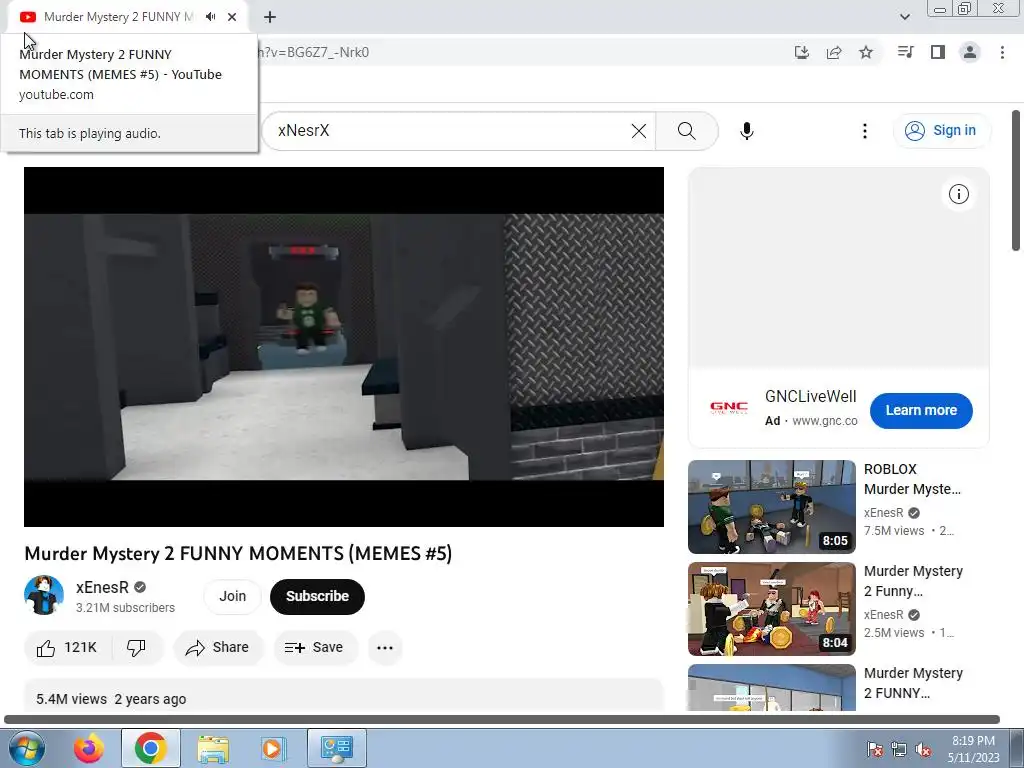1024x768 pixels.
Task: Open a new browser tab
Action: pyautogui.click(x=270, y=17)
